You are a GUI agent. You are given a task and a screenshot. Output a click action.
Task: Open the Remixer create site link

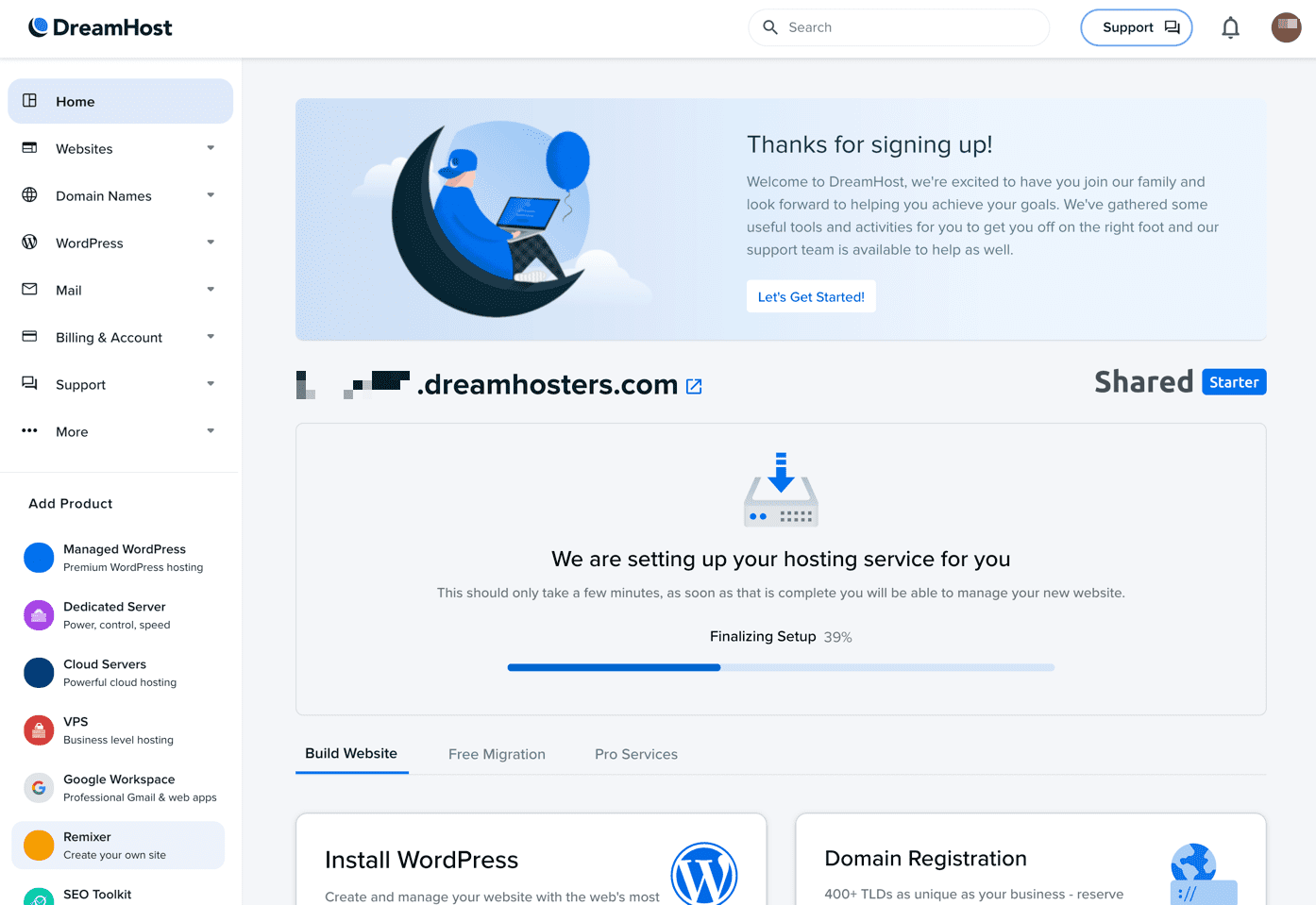118,846
